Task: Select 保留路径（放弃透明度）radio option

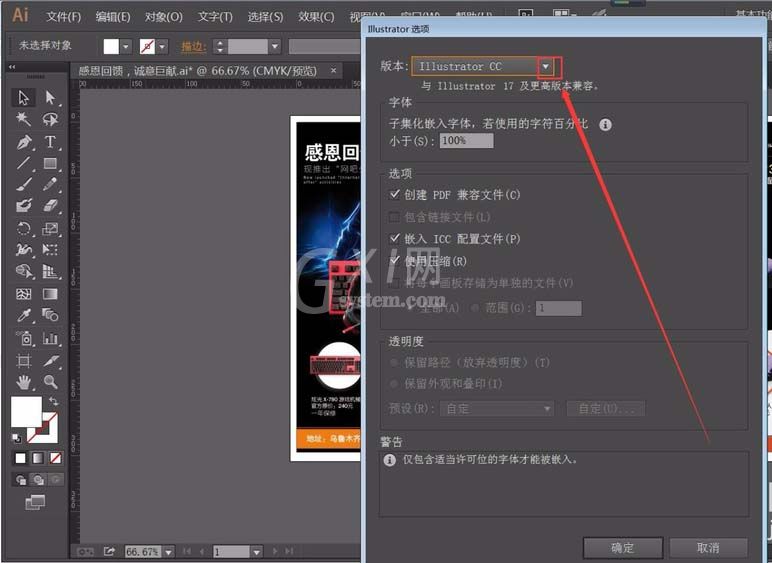Action: click(x=394, y=363)
